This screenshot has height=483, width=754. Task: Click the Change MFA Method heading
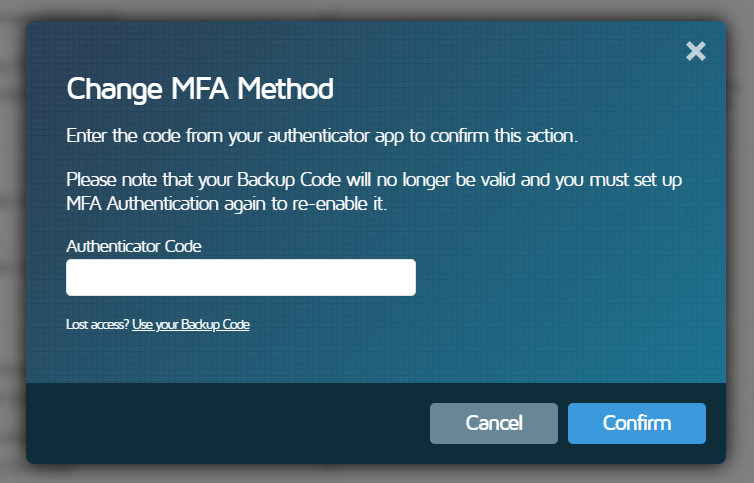(200, 89)
